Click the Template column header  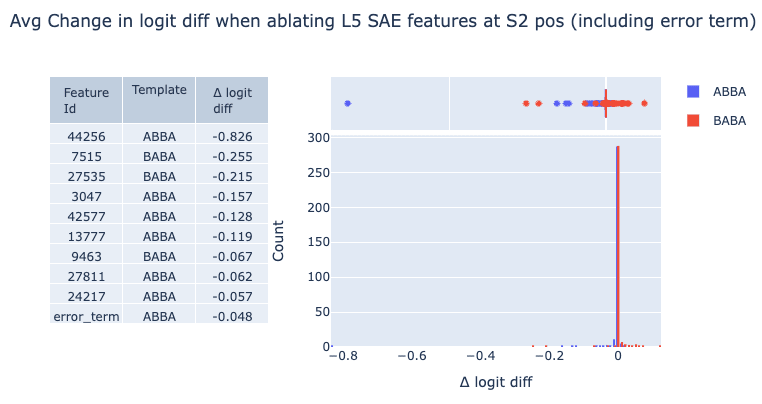tap(159, 90)
